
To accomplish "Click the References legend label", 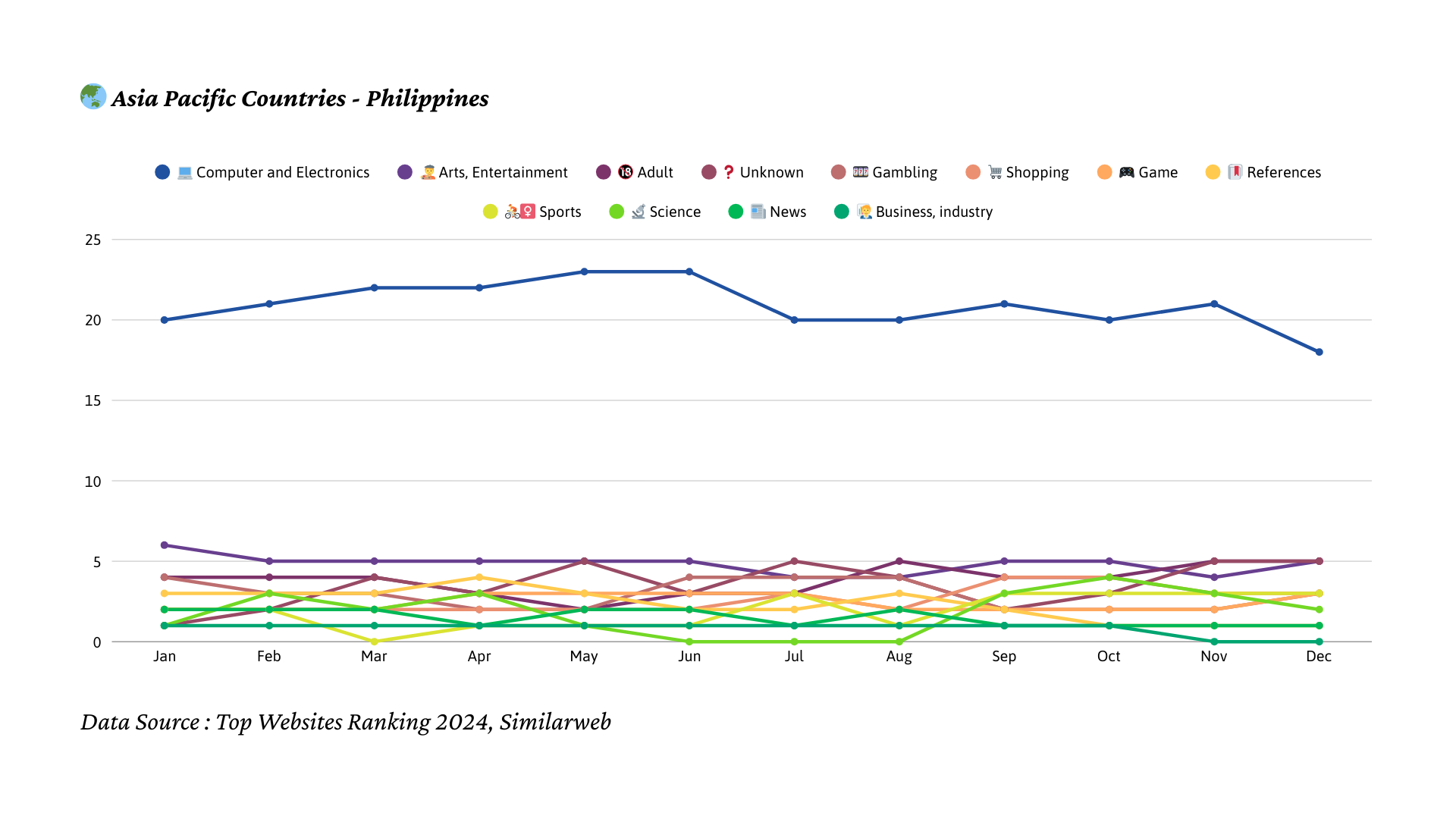I will point(1283,173).
